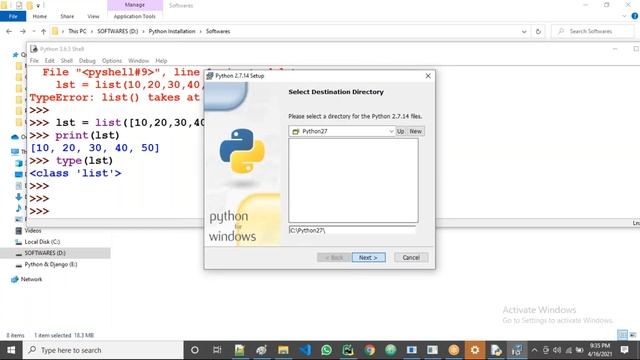The width and height of the screenshot is (640, 360).
Task: Click This PC in the address breadcrumb
Action: 77,31
